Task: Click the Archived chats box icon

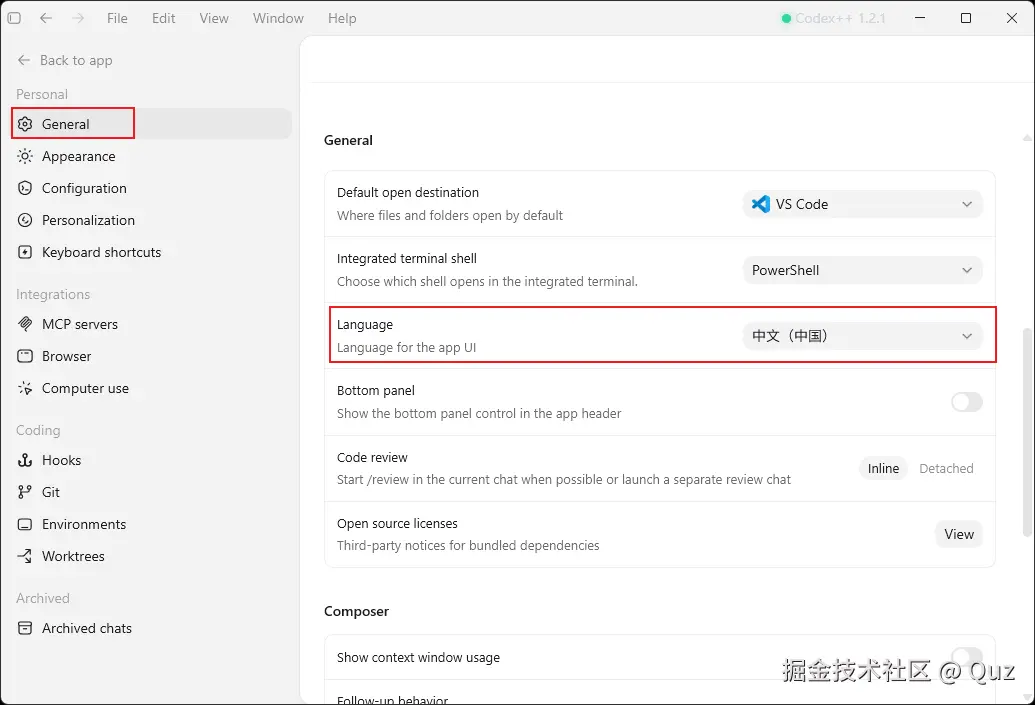Action: tap(25, 628)
